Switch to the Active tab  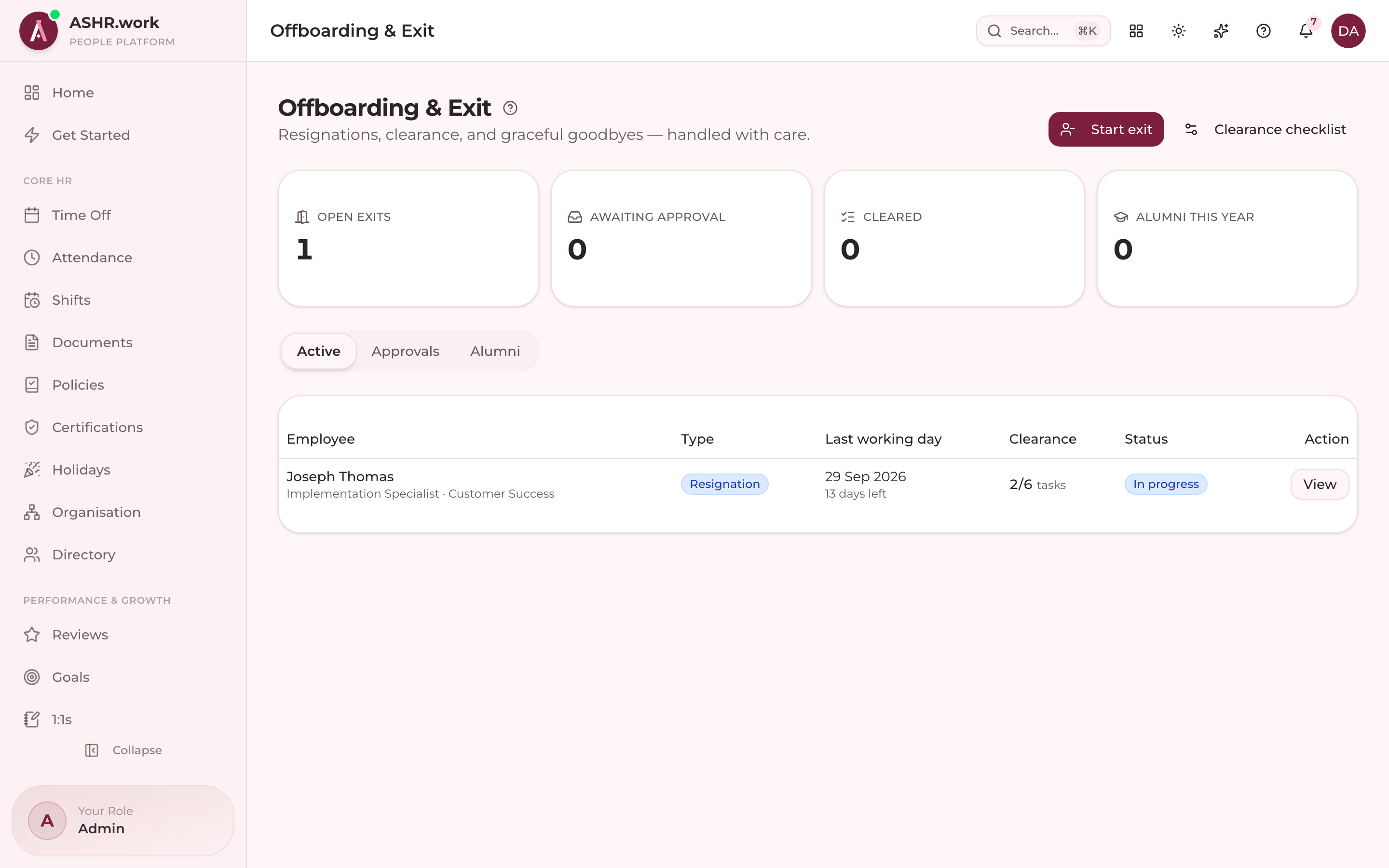318,351
